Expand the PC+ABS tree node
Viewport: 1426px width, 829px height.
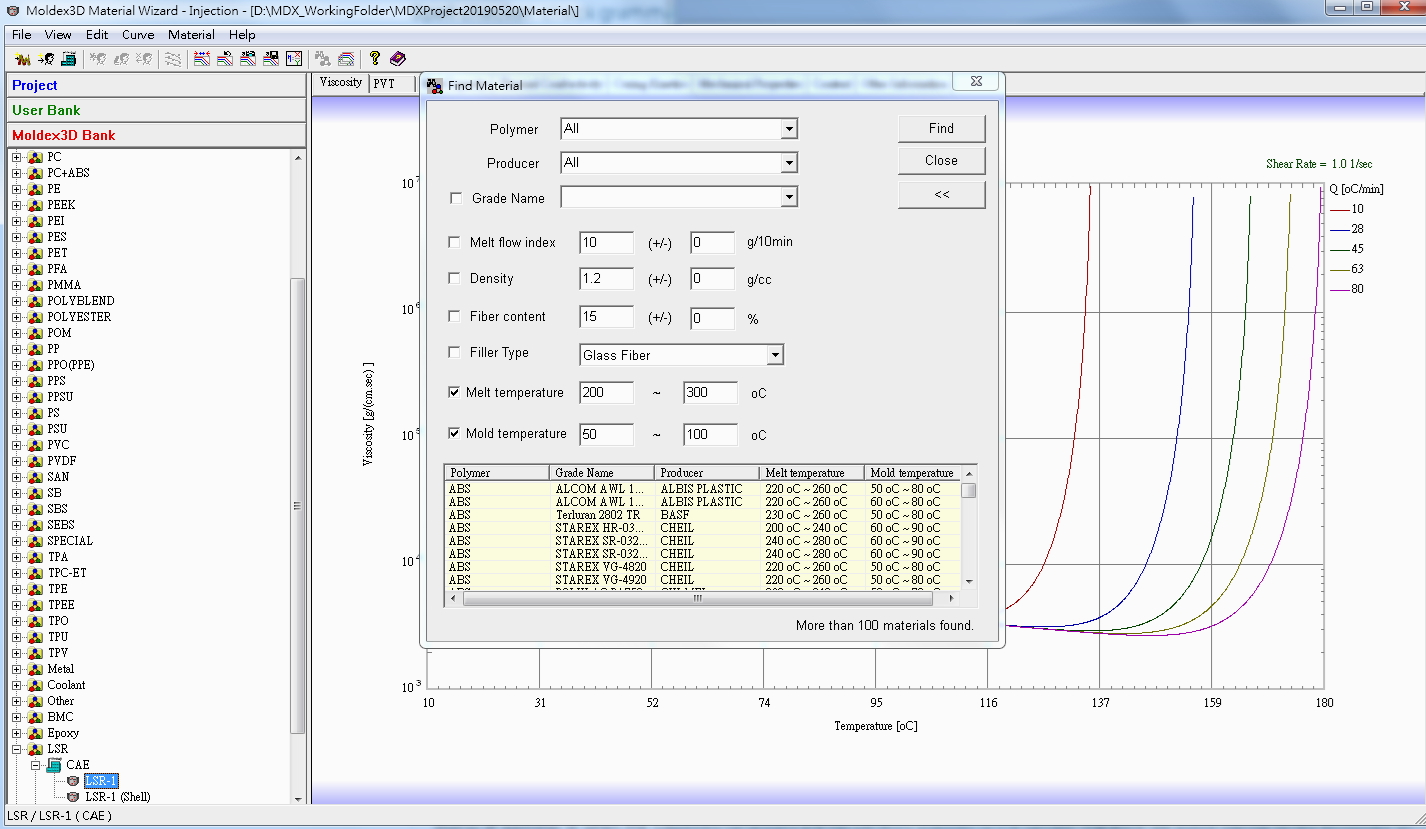(x=16, y=173)
